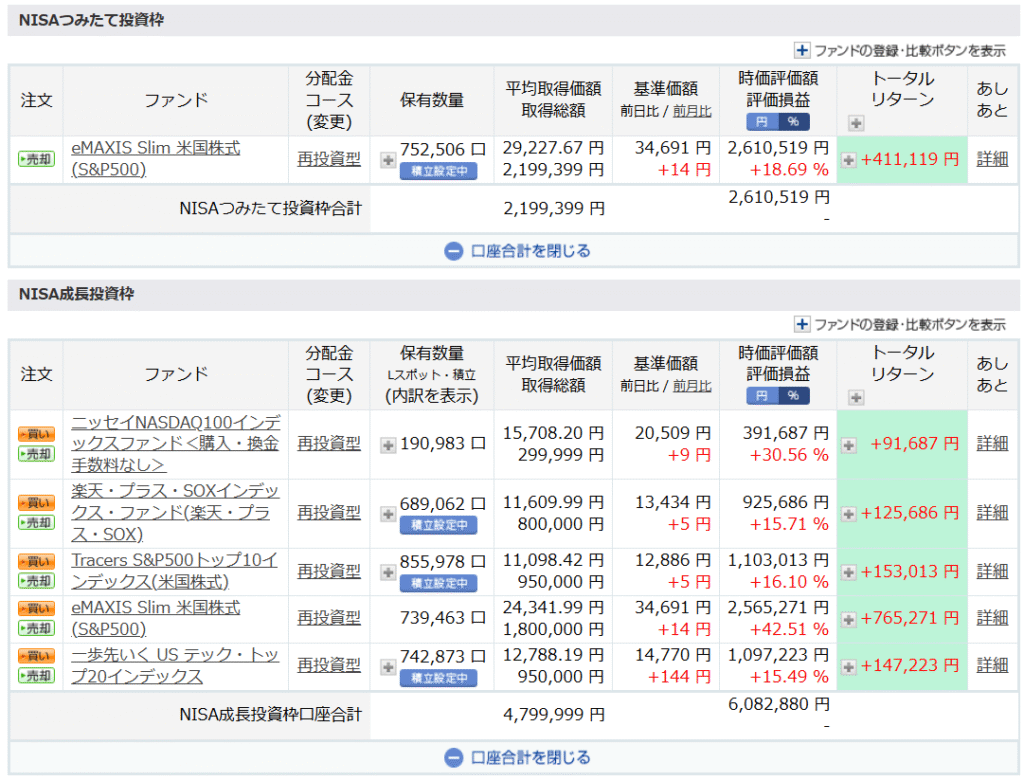Show fund register/compare buttons in Tsumitate section
The height and width of the screenshot is (781, 1024).
click(900, 50)
